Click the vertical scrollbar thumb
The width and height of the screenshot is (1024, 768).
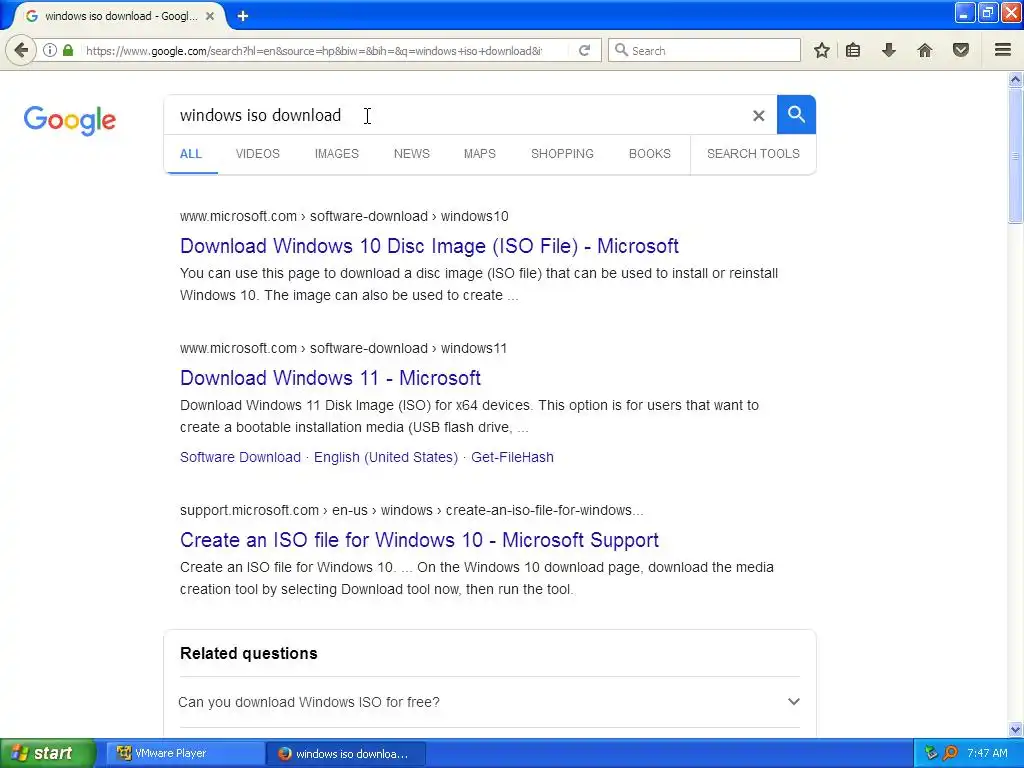click(1015, 156)
